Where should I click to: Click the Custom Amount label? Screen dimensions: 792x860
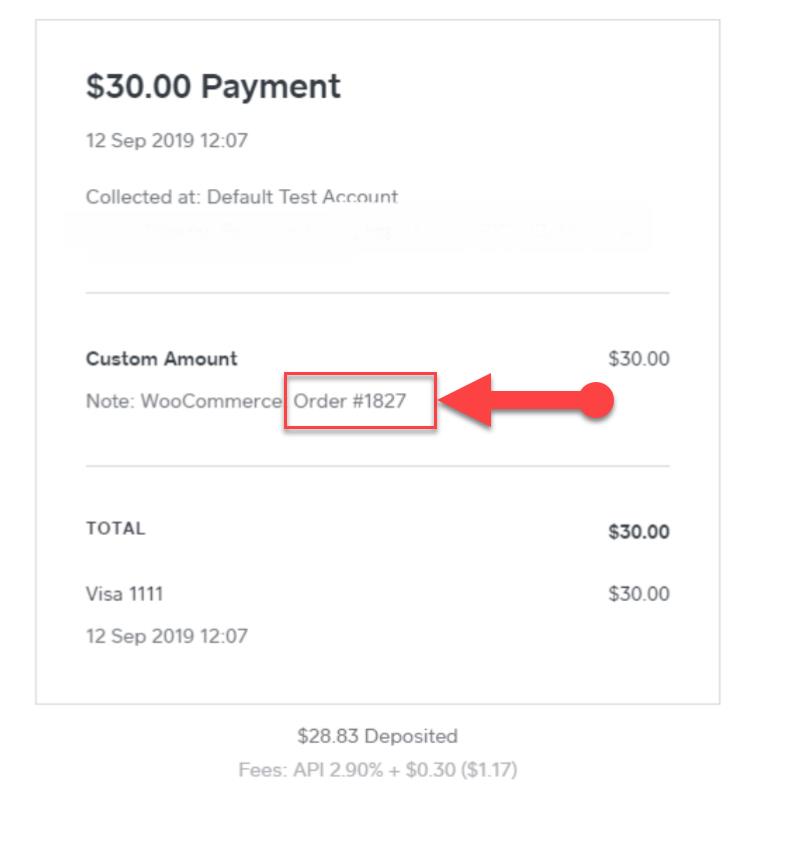pos(162,359)
